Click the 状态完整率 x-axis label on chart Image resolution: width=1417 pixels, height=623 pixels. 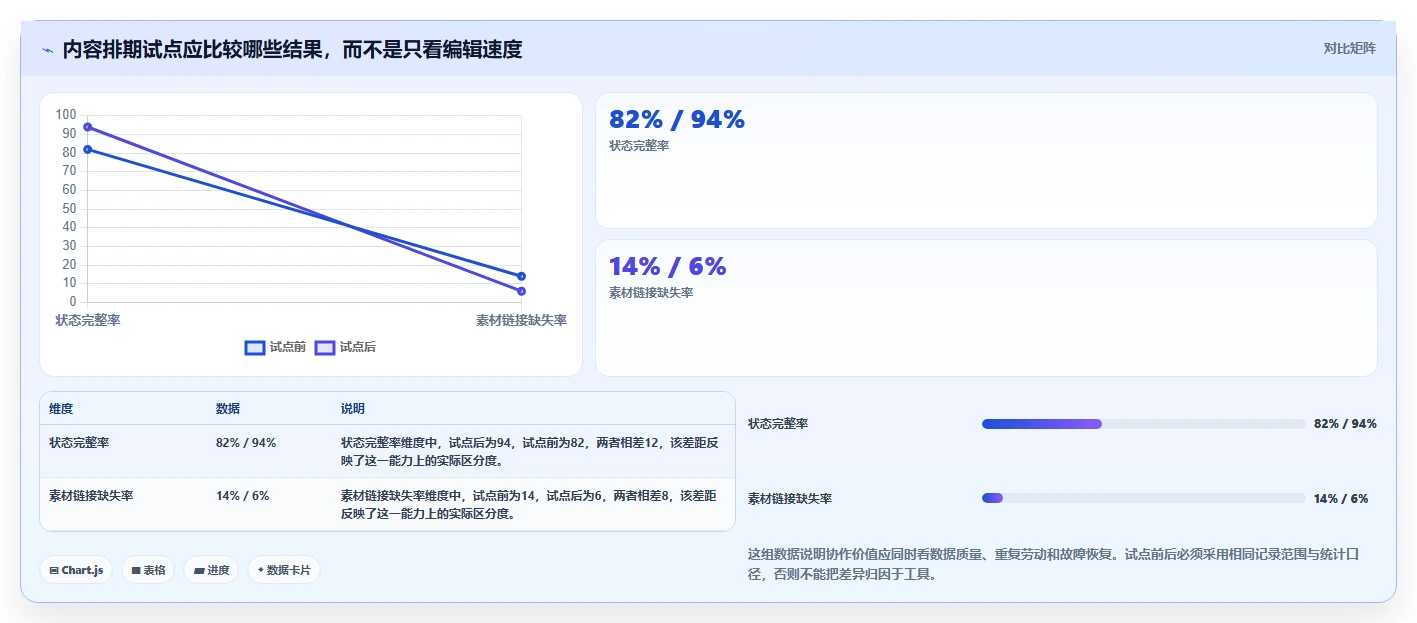[x=88, y=321]
